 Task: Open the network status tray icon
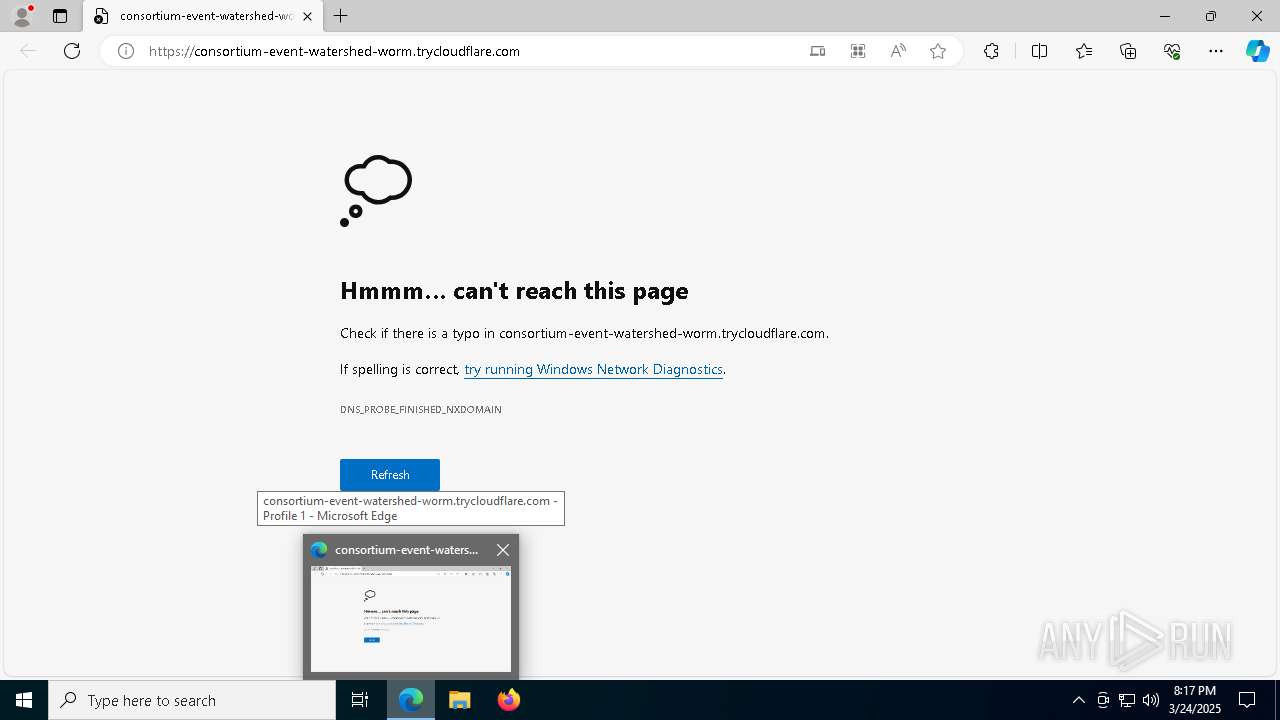click(1127, 700)
